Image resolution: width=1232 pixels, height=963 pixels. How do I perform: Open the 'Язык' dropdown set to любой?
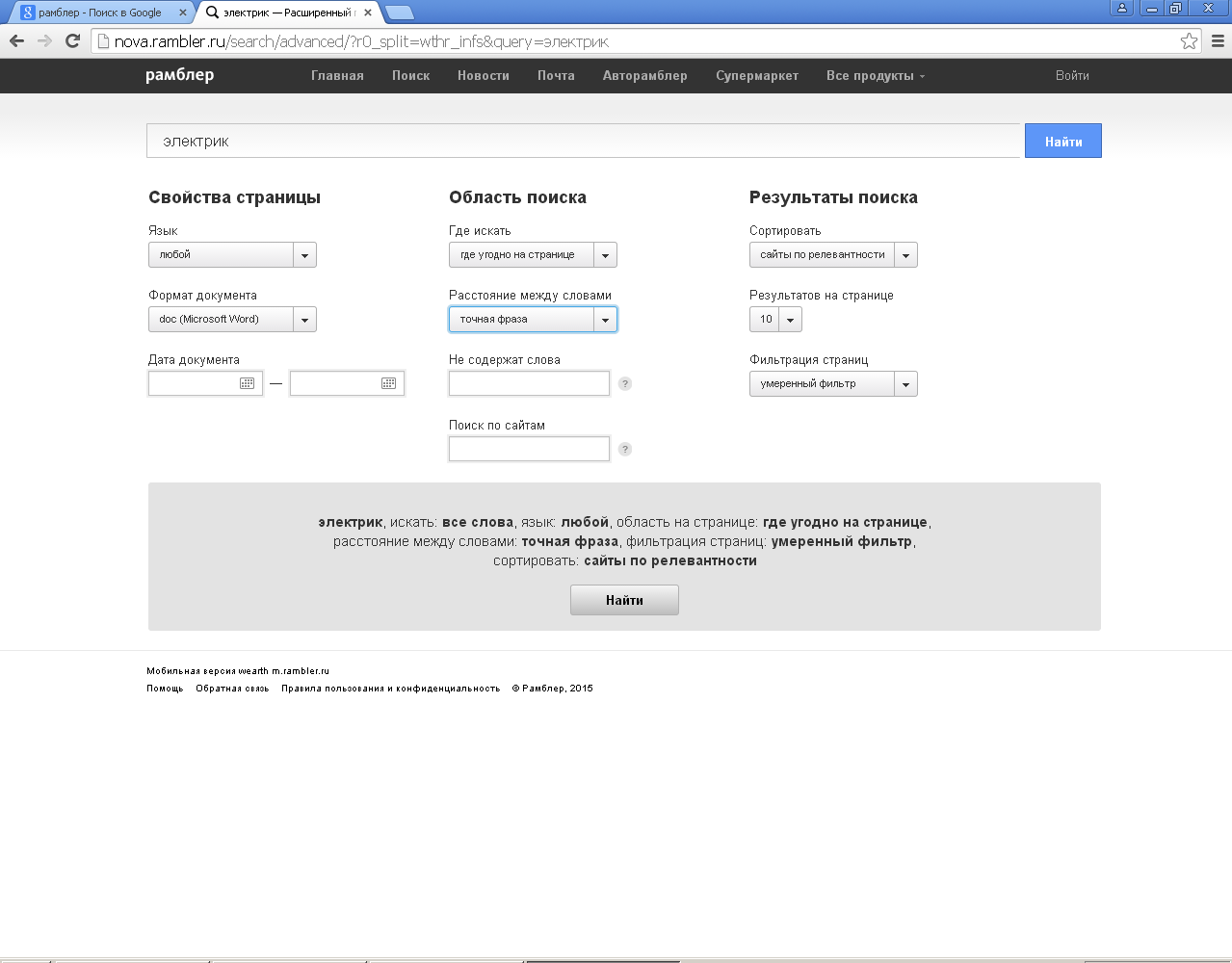click(x=232, y=254)
